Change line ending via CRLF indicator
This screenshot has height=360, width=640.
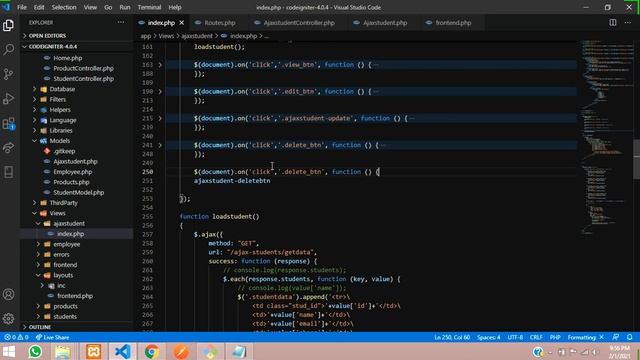pyautogui.click(x=536, y=337)
